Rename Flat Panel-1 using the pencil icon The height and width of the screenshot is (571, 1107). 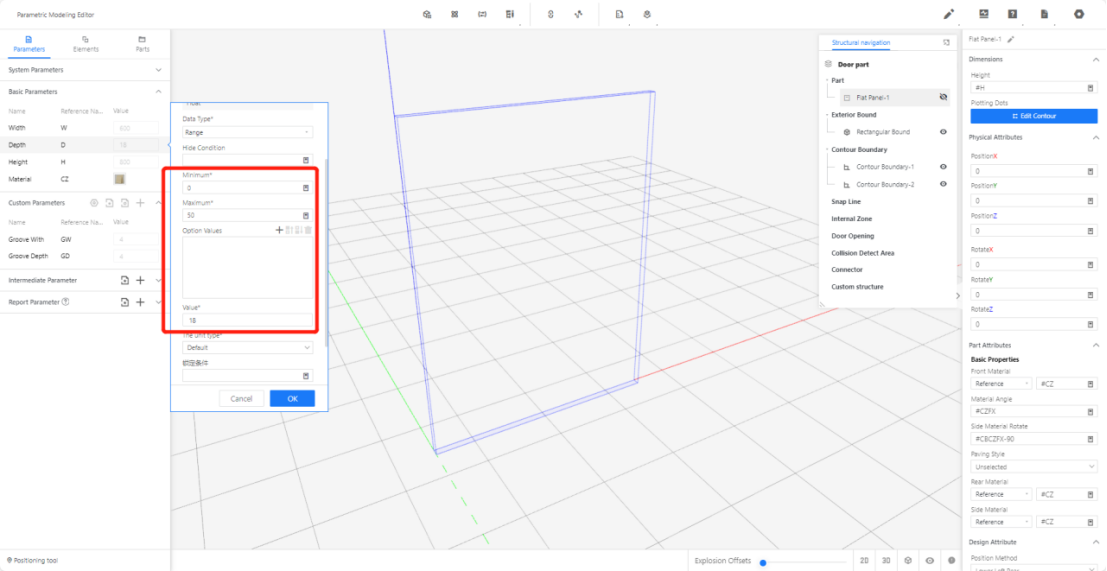[1011, 39]
